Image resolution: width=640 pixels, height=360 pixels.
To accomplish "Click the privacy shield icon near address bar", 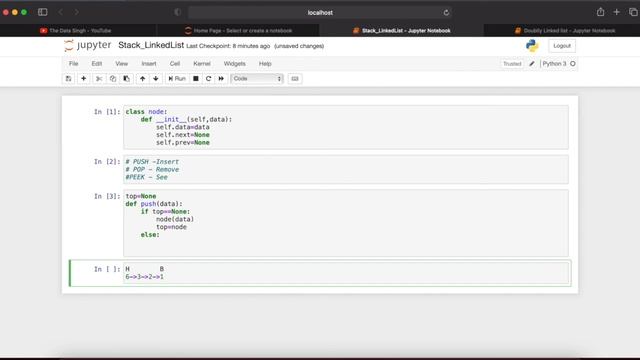I will coord(178,12).
